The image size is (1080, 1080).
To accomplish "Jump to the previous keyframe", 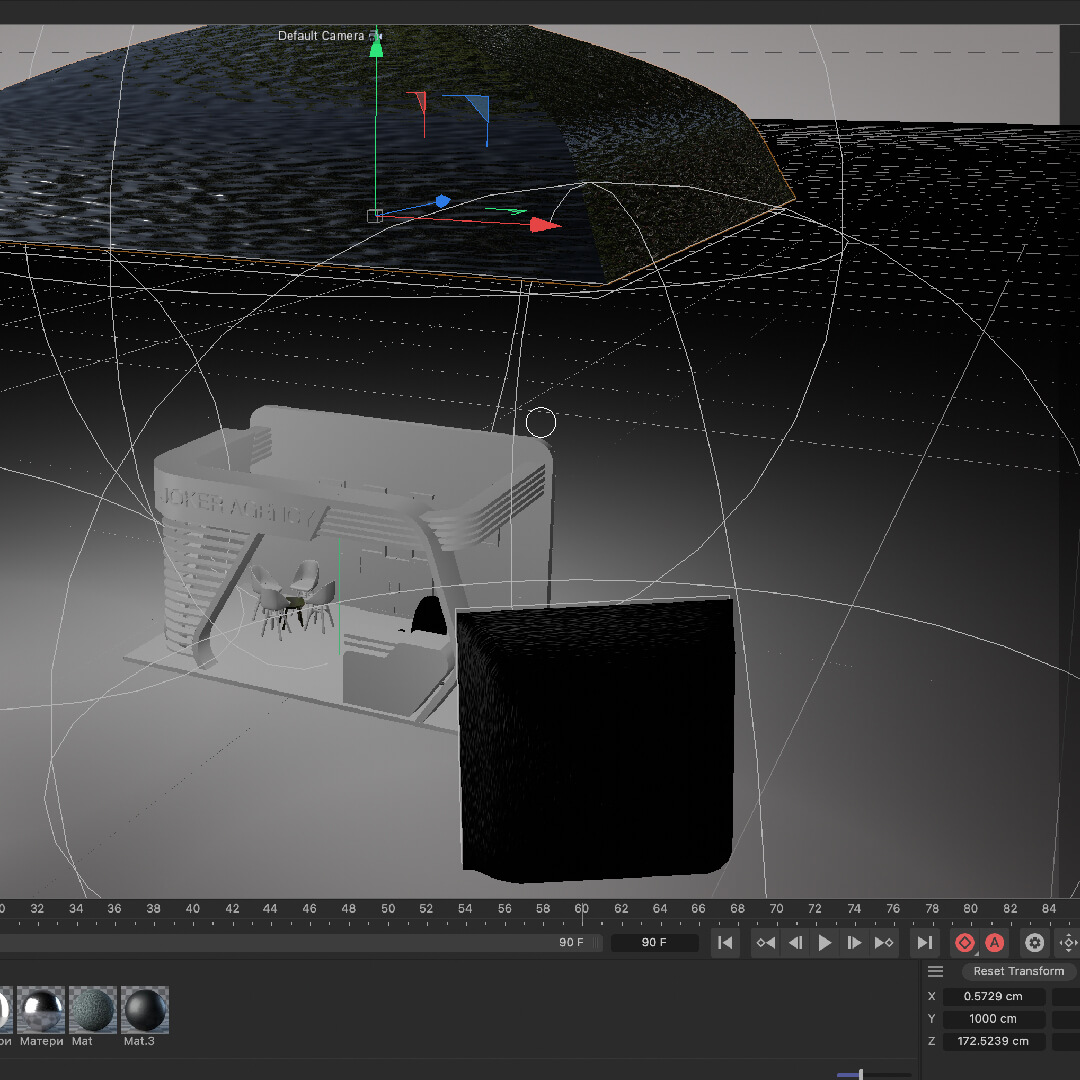I will [x=765, y=942].
